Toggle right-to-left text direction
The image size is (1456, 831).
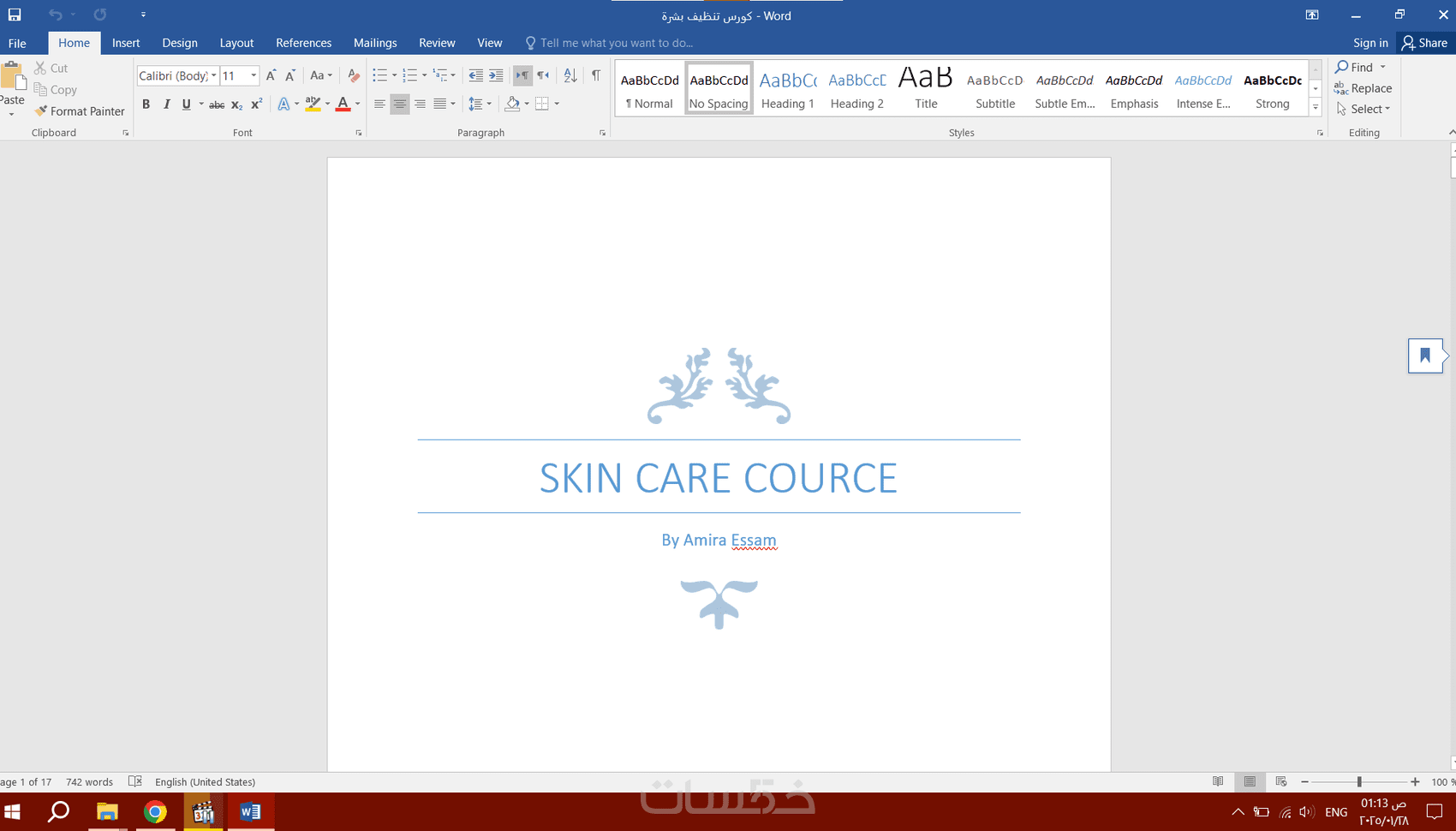click(x=543, y=75)
